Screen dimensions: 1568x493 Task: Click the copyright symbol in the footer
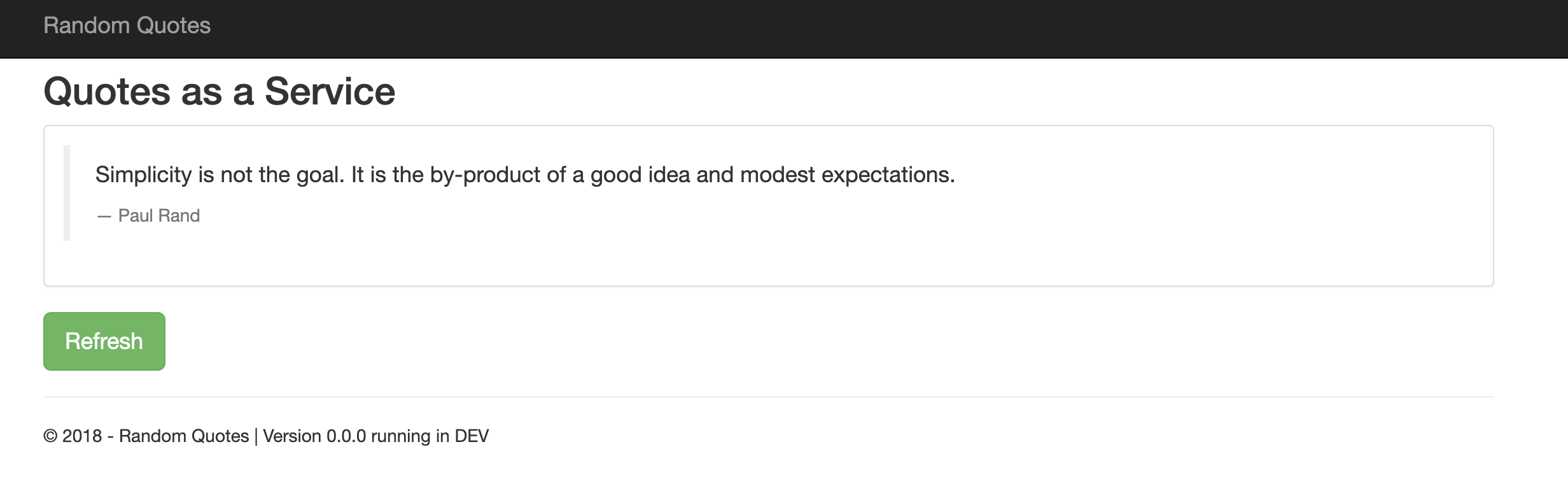click(x=50, y=436)
